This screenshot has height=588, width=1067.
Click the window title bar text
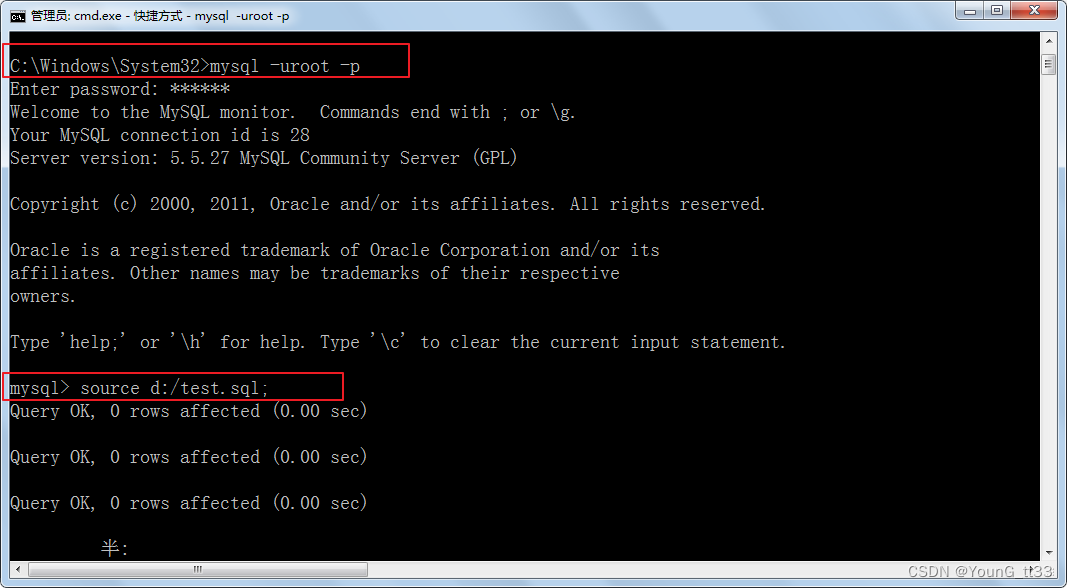click(160, 16)
